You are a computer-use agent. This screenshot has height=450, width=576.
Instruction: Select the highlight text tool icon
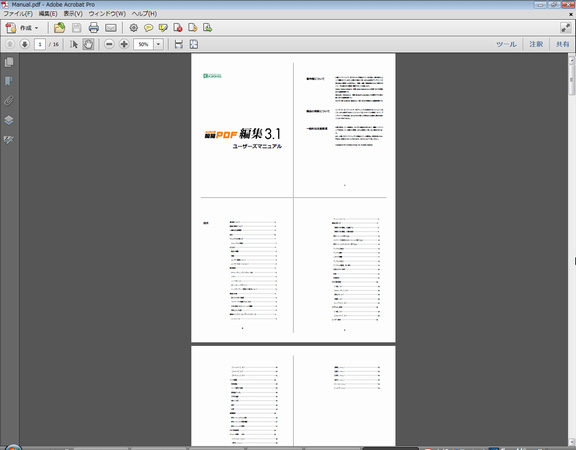point(163,28)
